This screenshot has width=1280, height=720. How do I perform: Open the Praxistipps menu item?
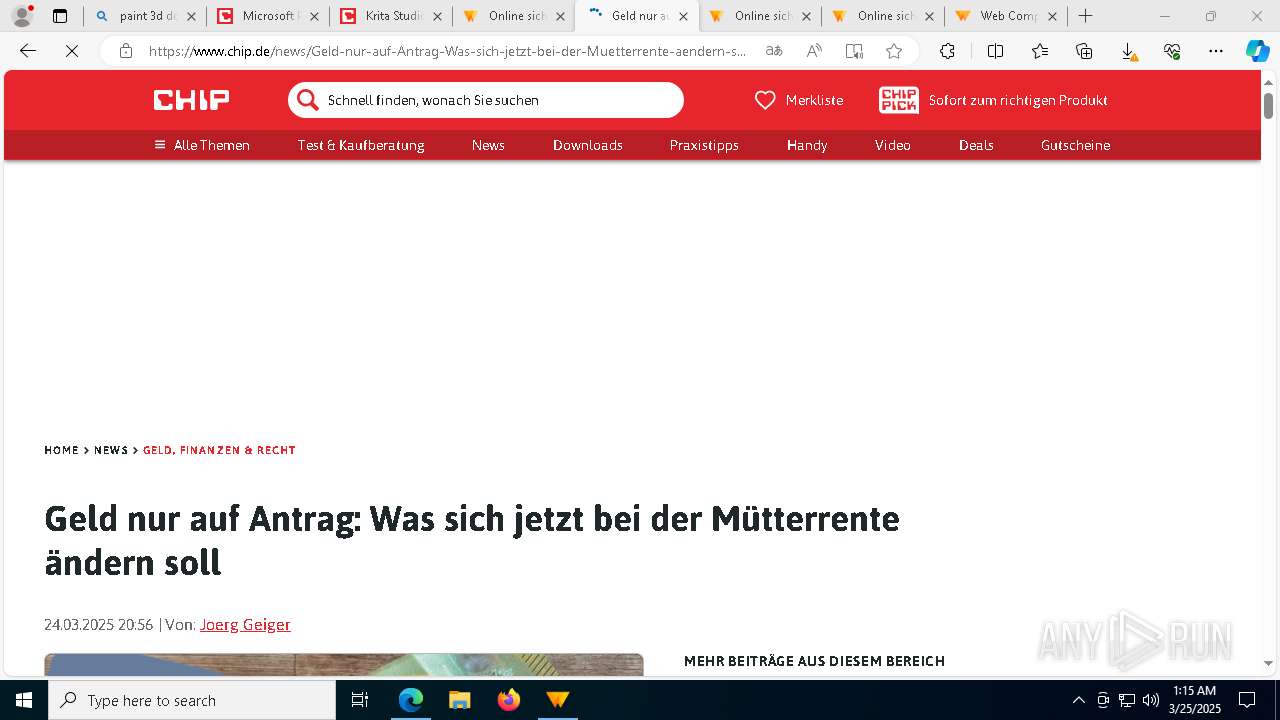point(704,145)
